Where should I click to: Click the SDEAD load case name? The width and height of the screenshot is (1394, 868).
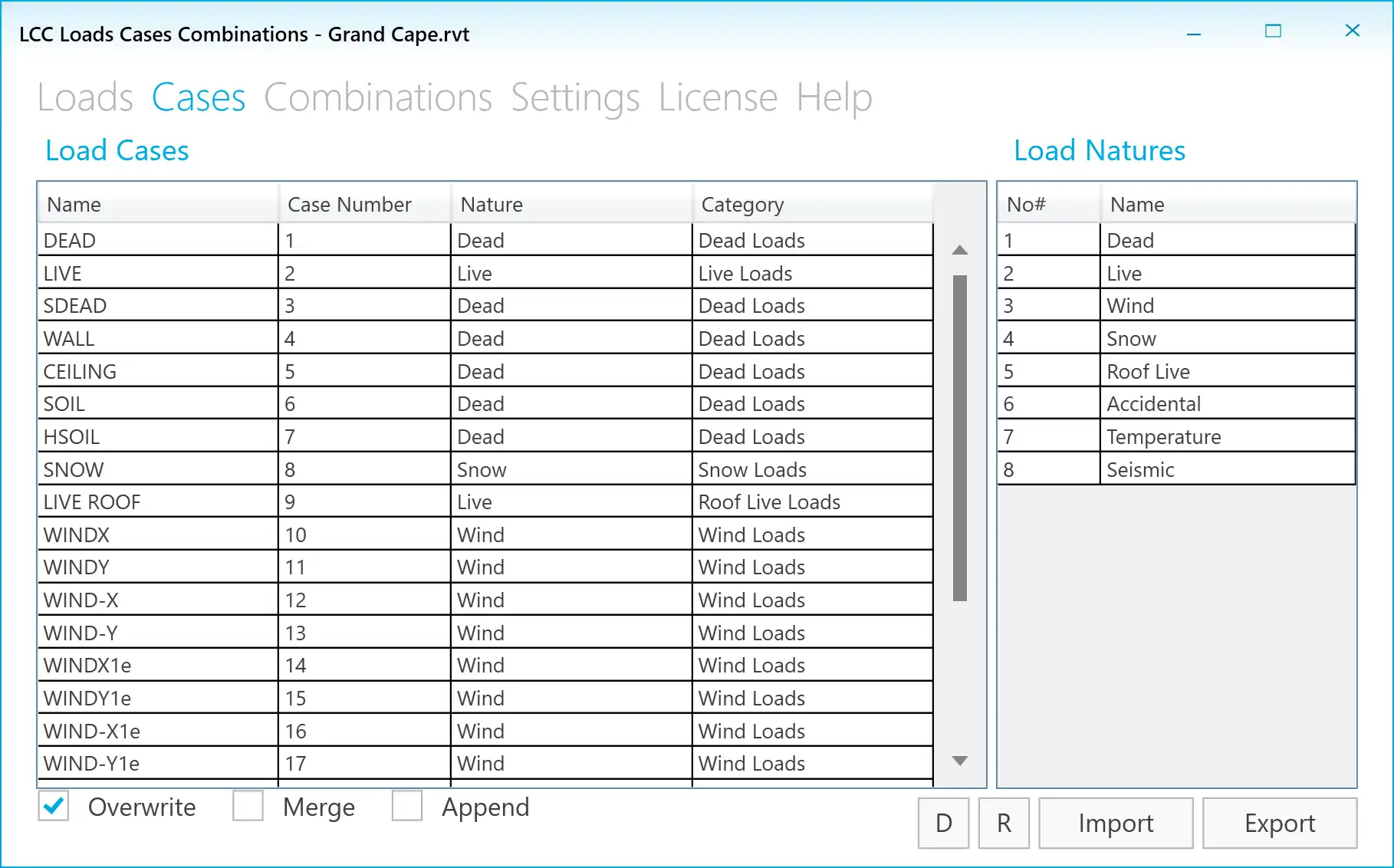click(158, 305)
